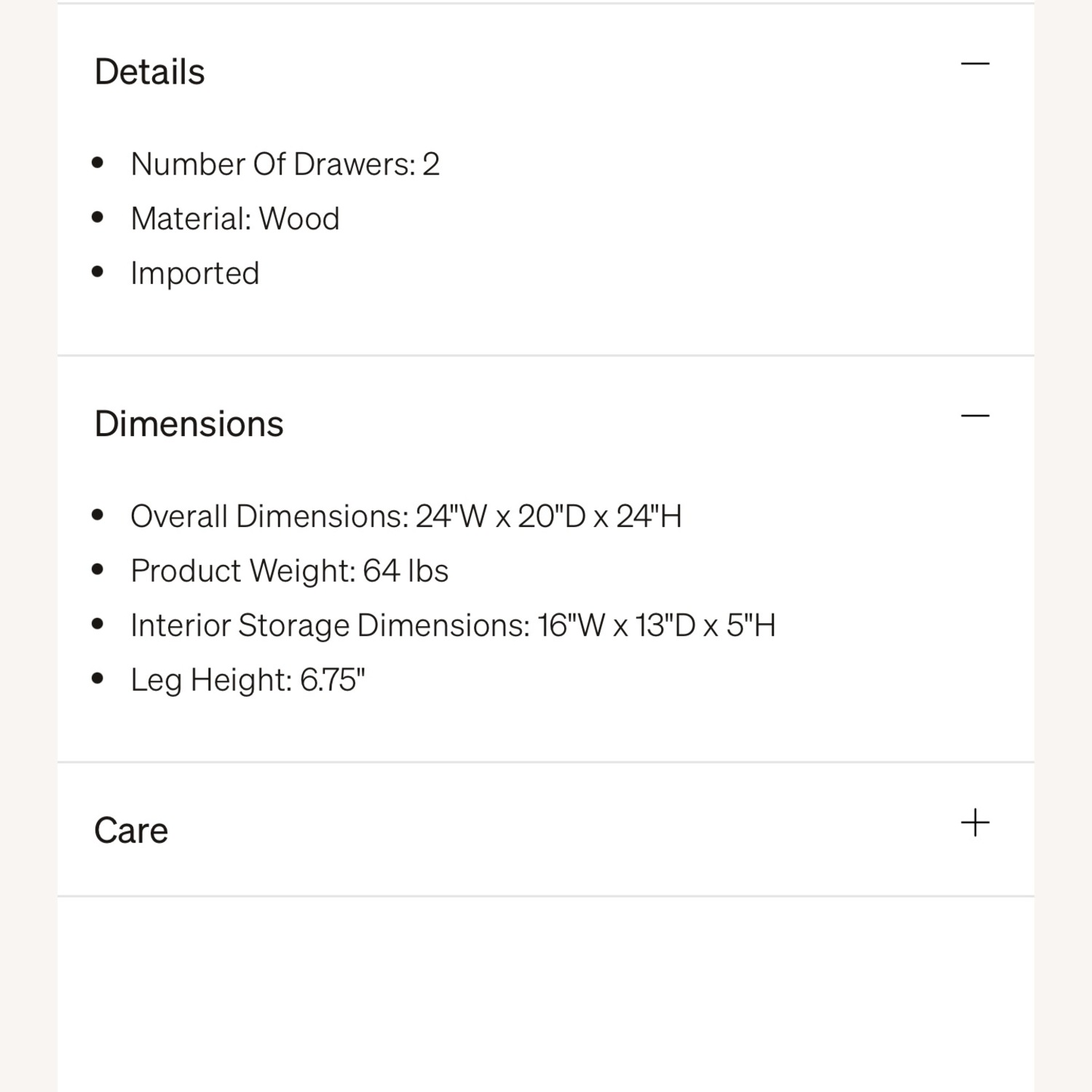The image size is (1092, 1092).
Task: Click the Dimensions section heading
Action: click(x=189, y=424)
